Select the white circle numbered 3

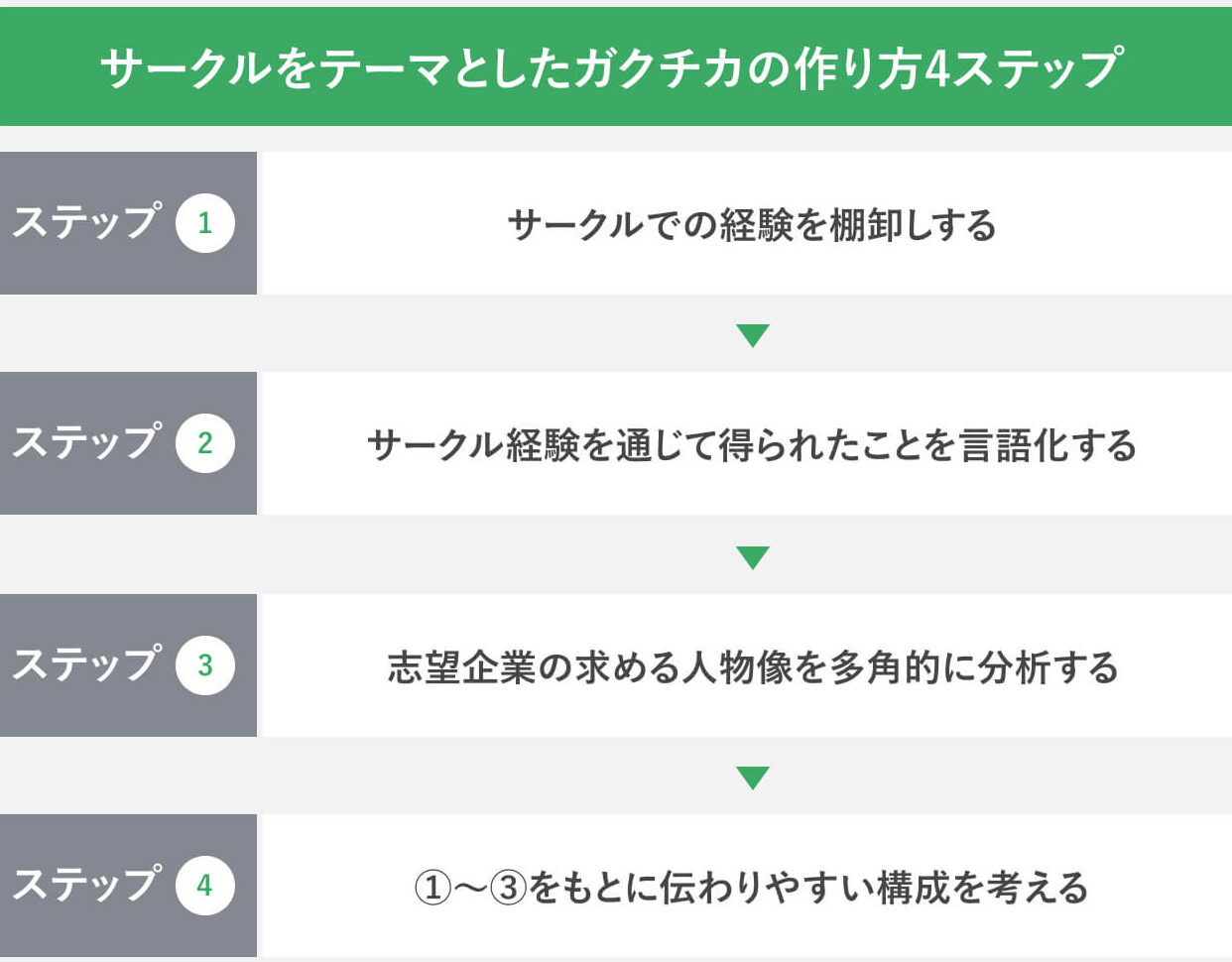pos(204,664)
